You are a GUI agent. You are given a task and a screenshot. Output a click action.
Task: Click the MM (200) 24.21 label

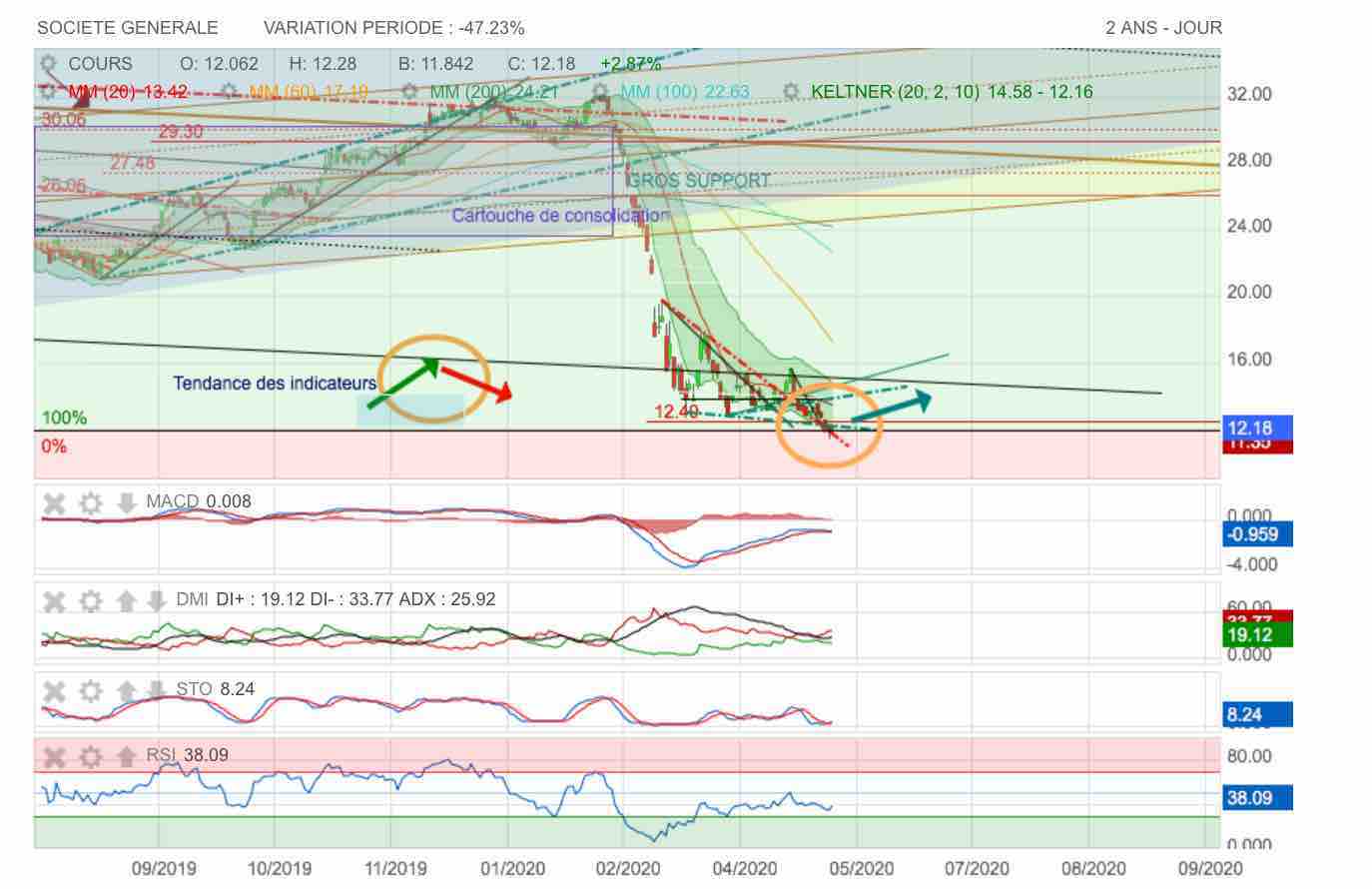coord(493,92)
